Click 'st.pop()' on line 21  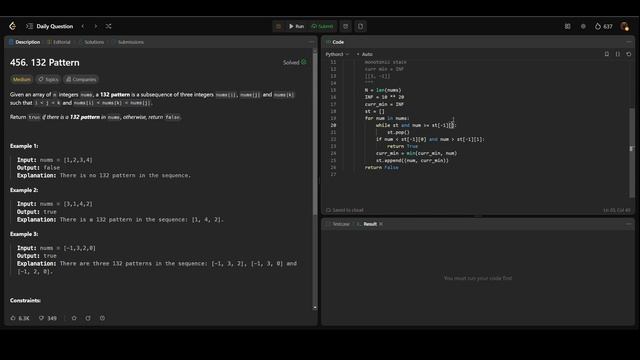pos(398,132)
